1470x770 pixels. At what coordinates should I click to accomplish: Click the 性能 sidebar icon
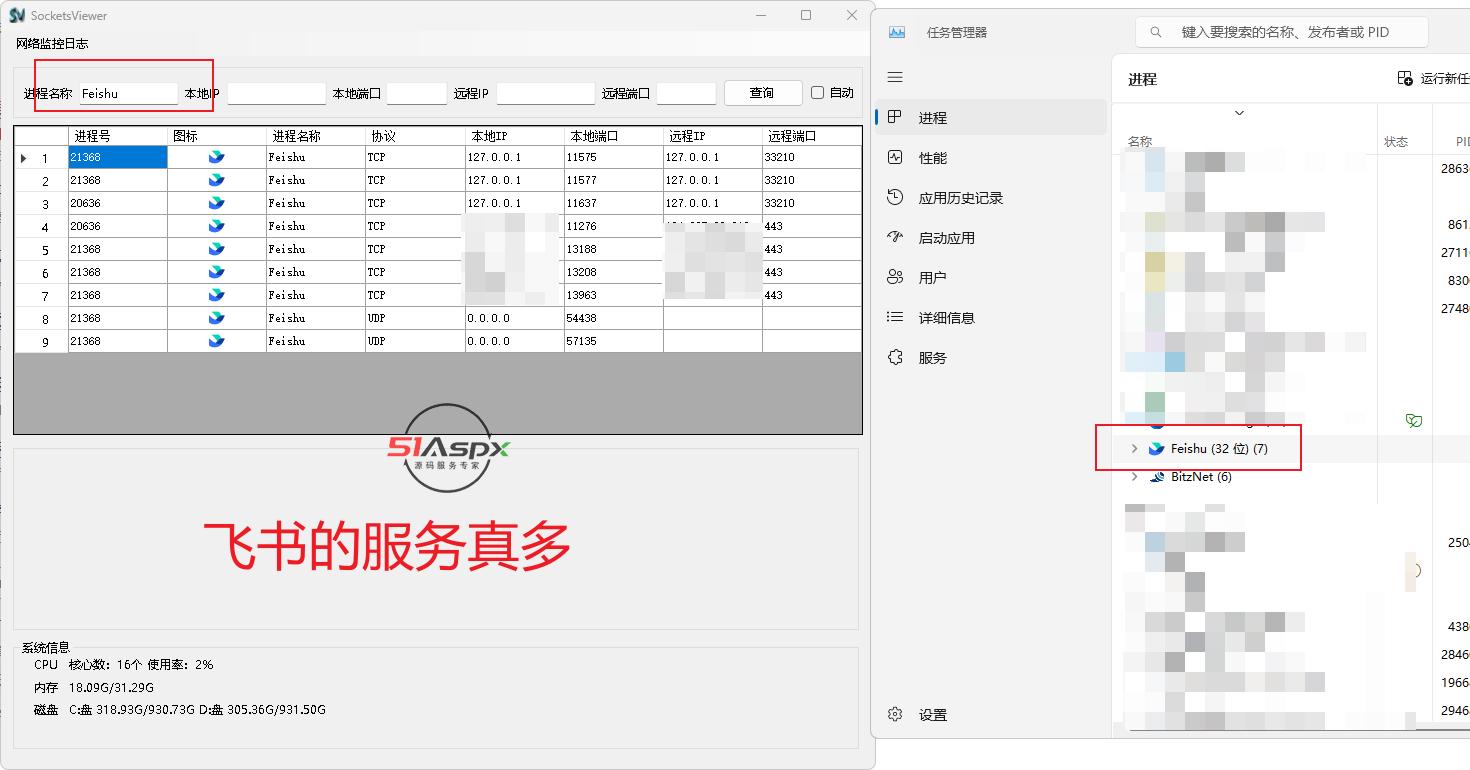[895, 157]
